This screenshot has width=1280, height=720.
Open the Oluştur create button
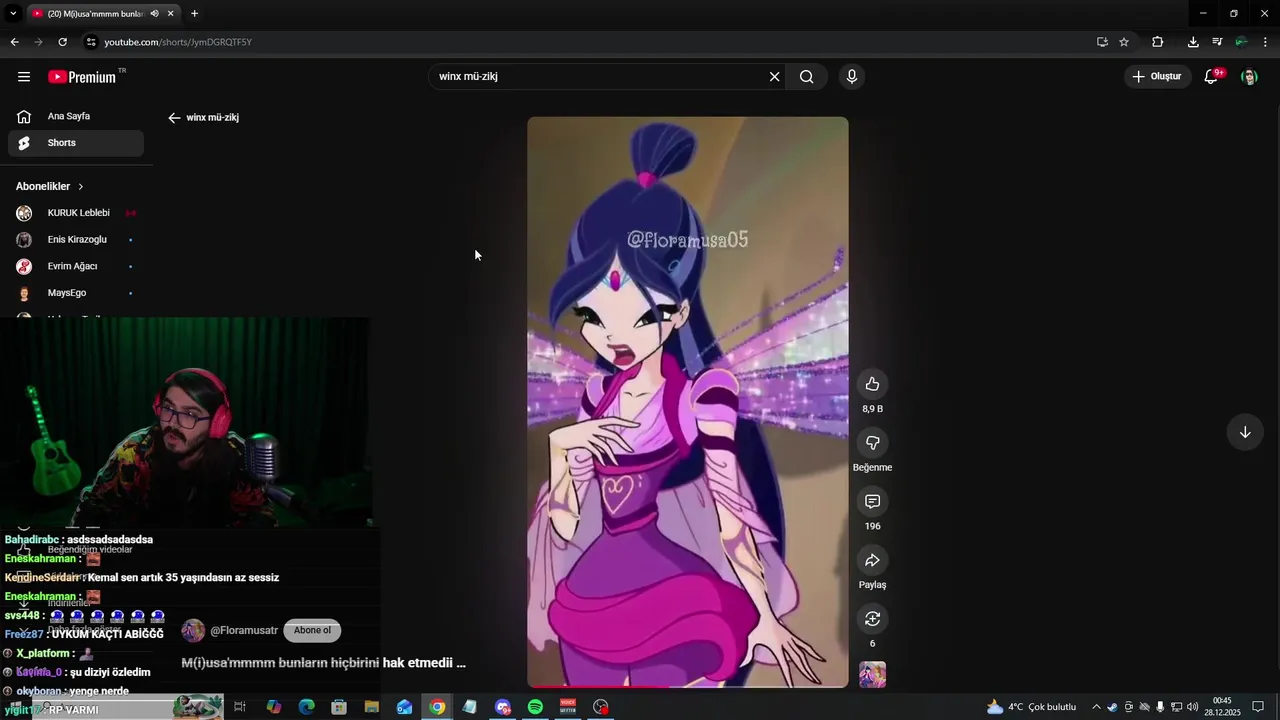(1157, 77)
